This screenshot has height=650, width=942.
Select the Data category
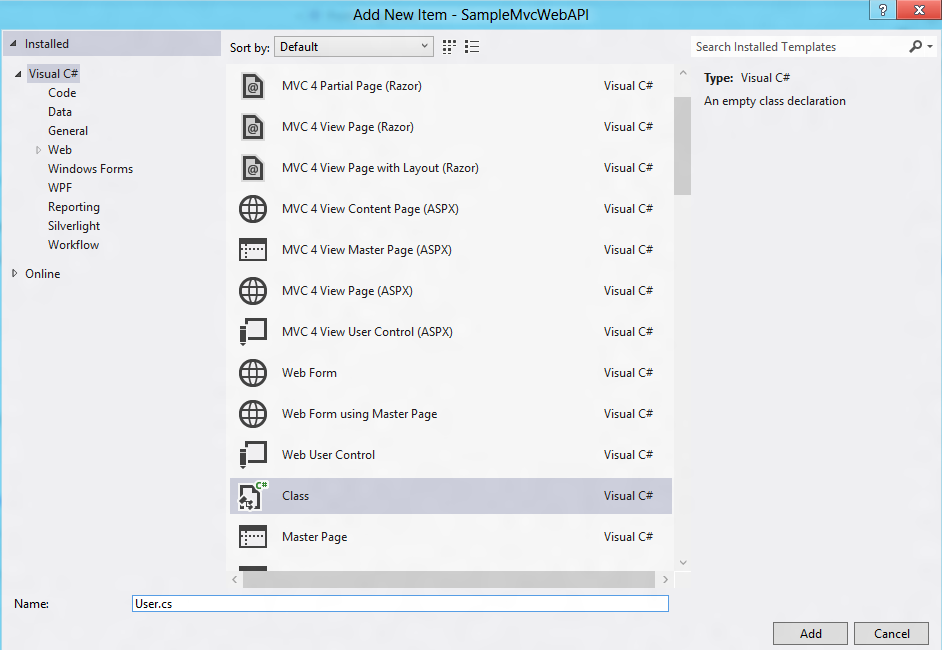59,112
